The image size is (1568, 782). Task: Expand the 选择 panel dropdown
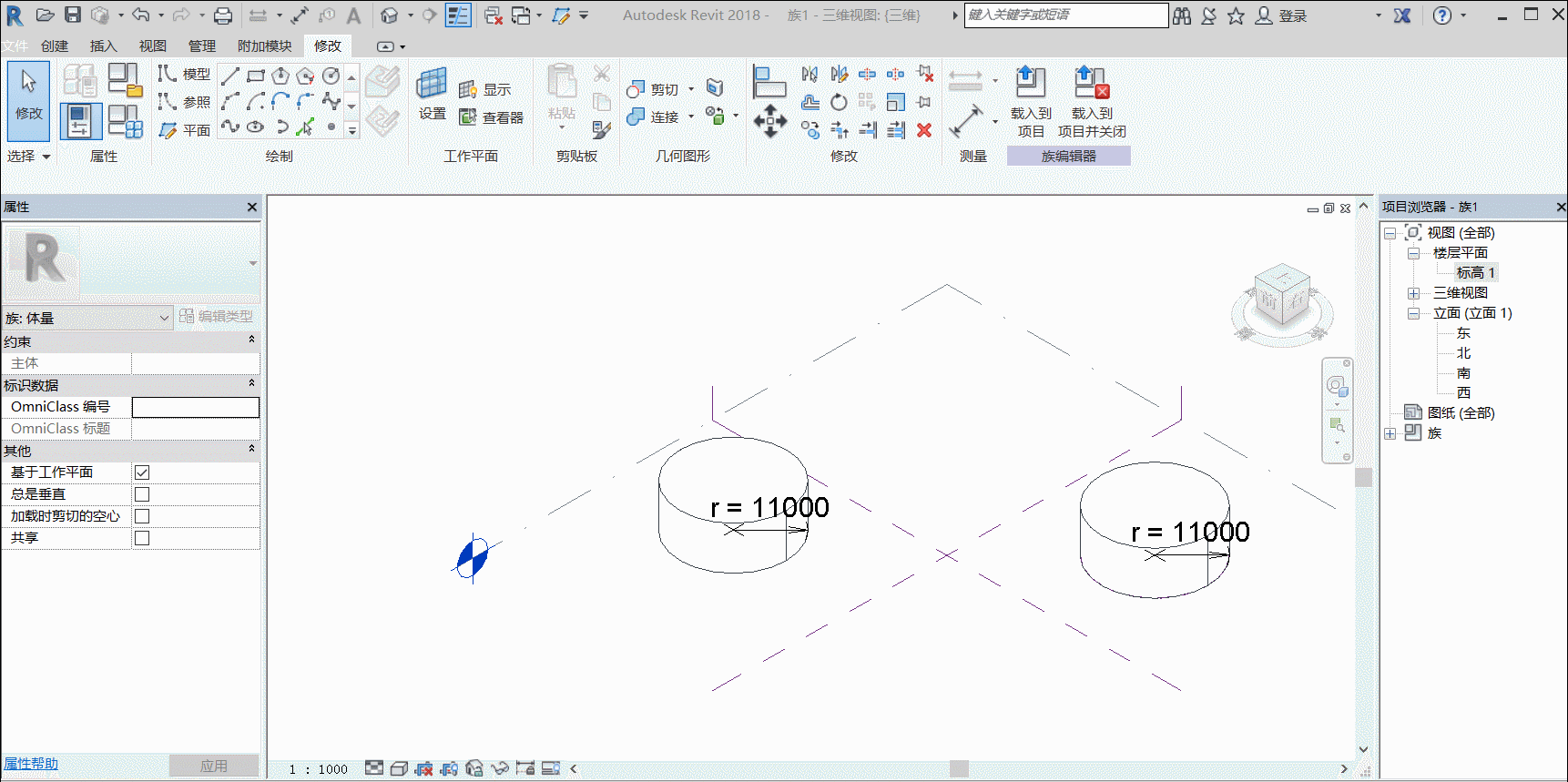[x=28, y=157]
